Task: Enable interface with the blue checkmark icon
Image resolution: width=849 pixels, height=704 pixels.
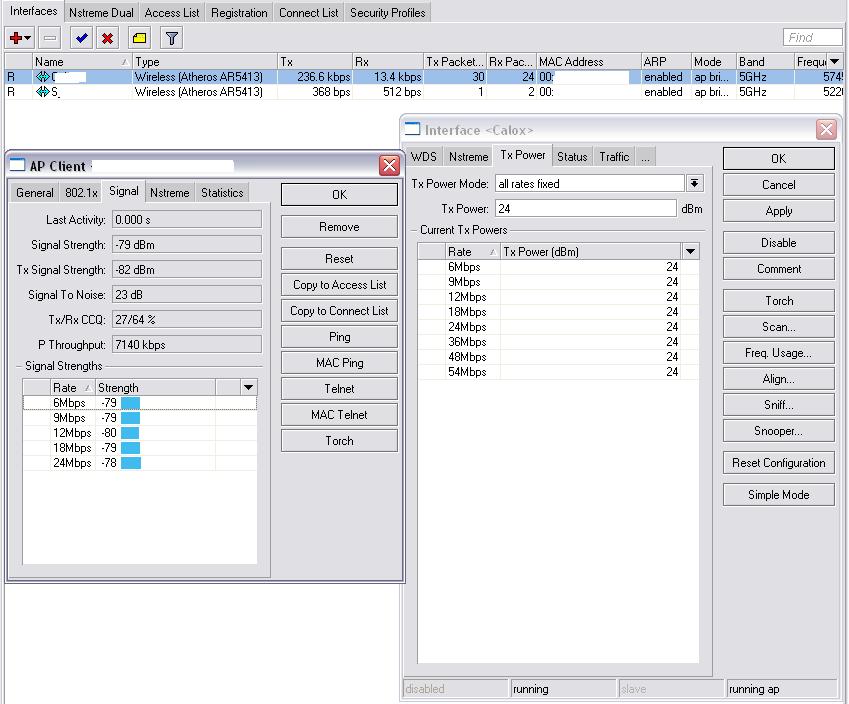Action: coord(82,38)
